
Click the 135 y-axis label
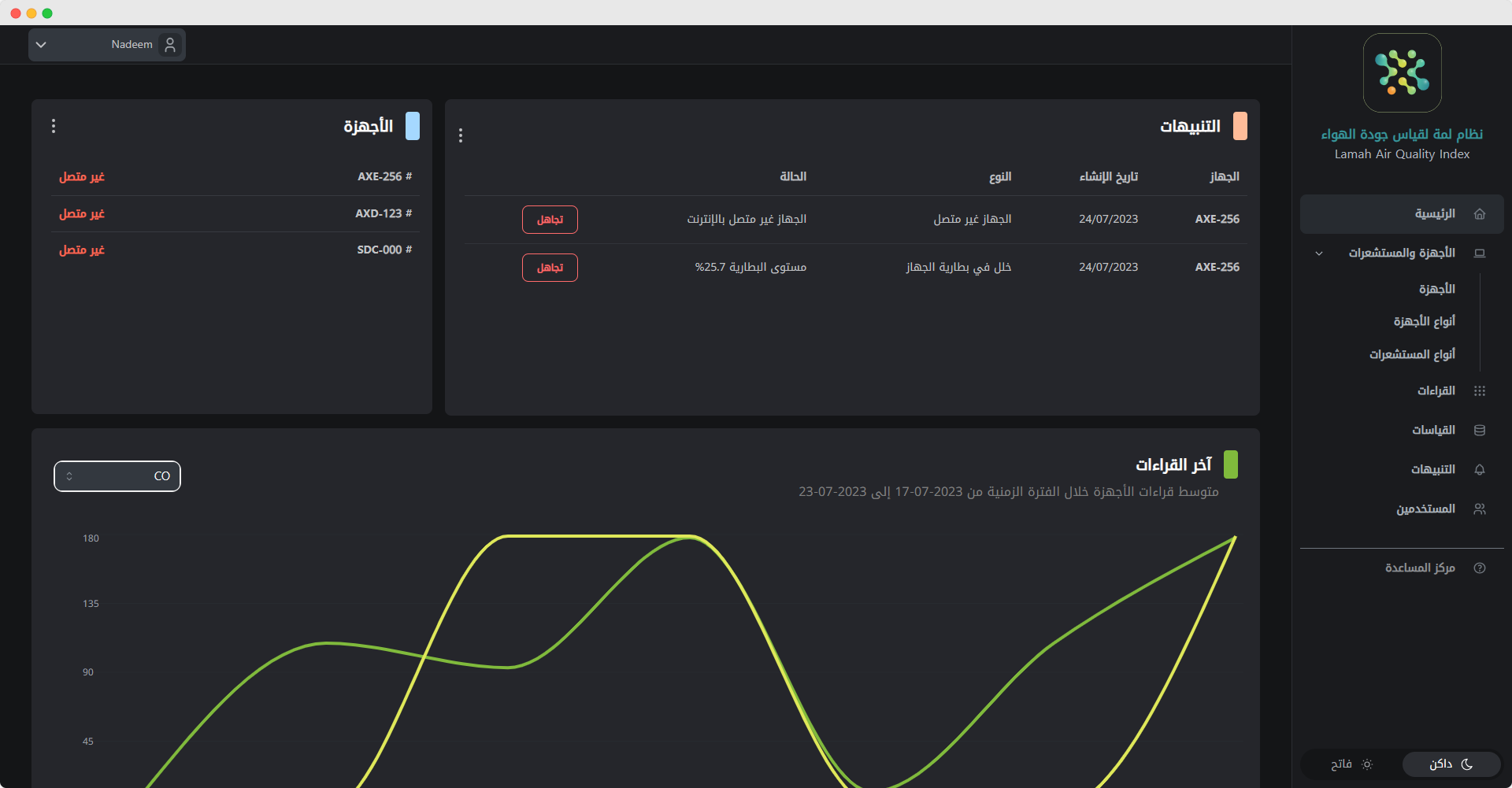[x=91, y=604]
